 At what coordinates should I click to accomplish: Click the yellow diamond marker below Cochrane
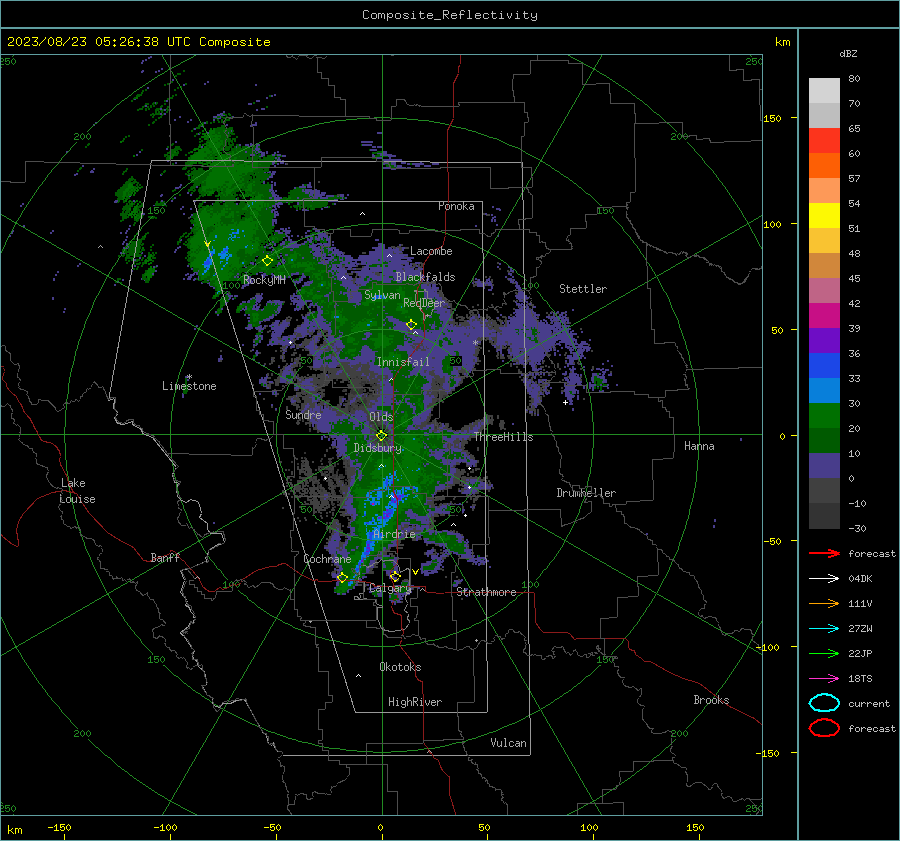[342, 578]
